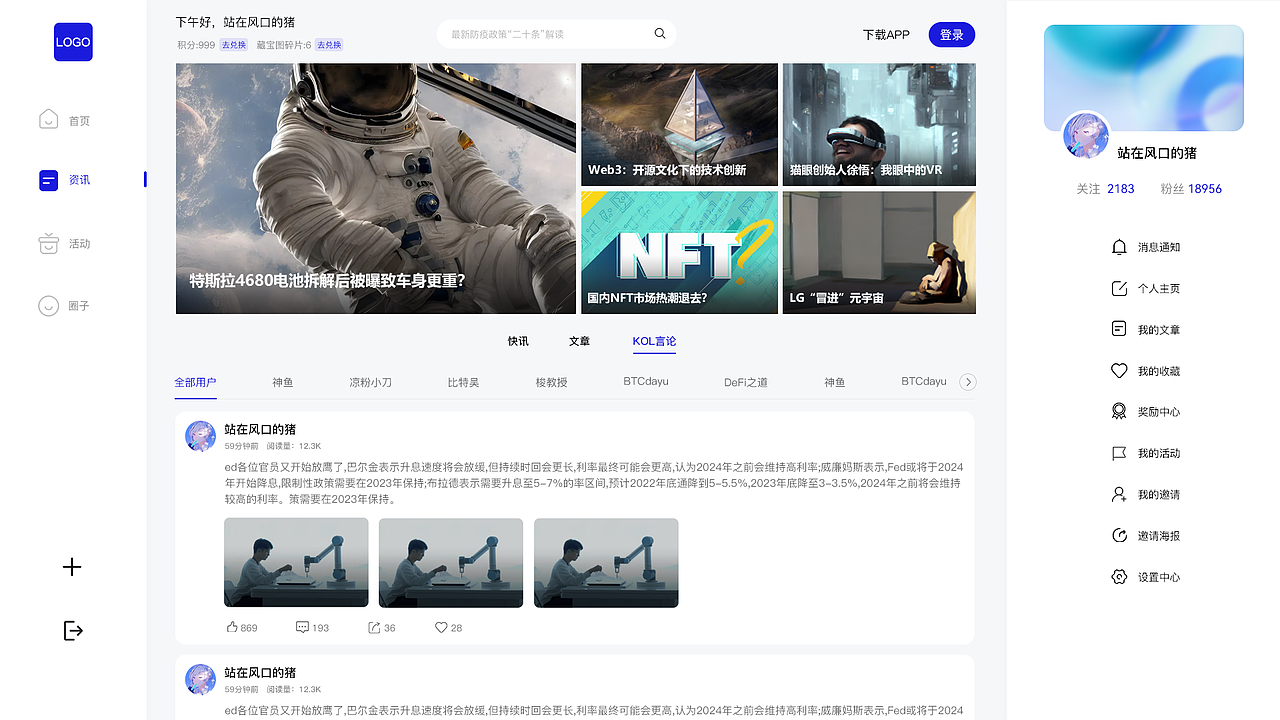Open 猫眼创始人徐悟 VR article thumbnail
Image resolution: width=1280 pixels, height=720 pixels.
[x=879, y=125]
